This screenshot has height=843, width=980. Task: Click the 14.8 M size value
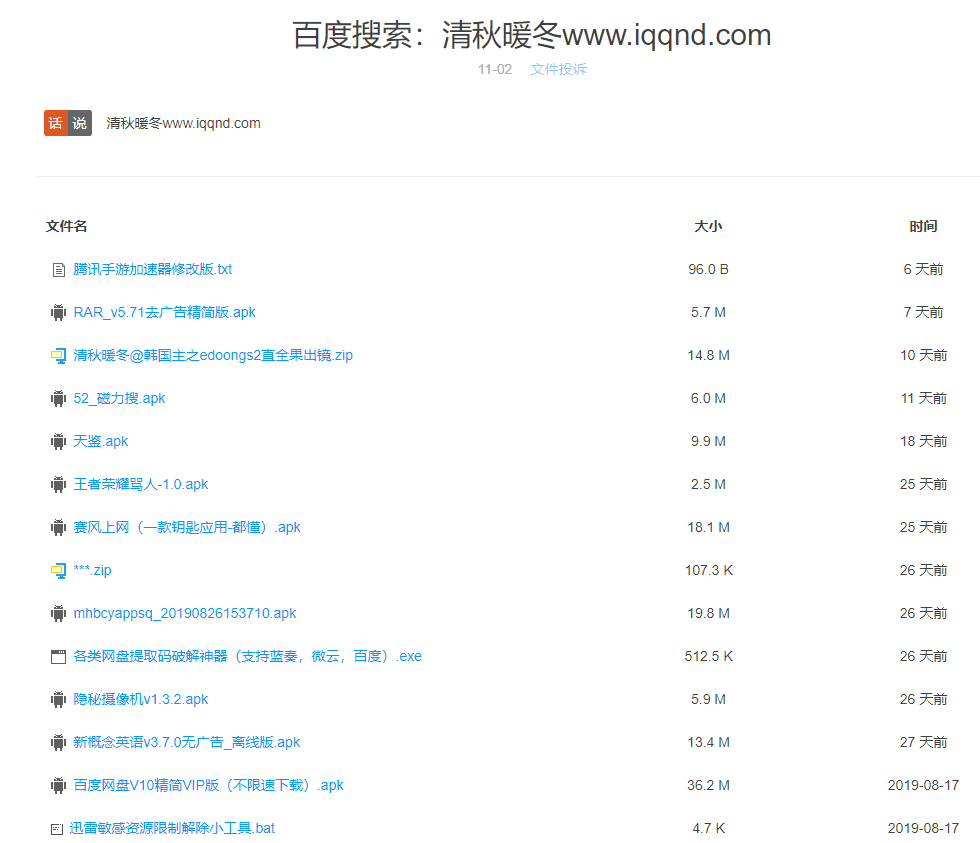708,356
